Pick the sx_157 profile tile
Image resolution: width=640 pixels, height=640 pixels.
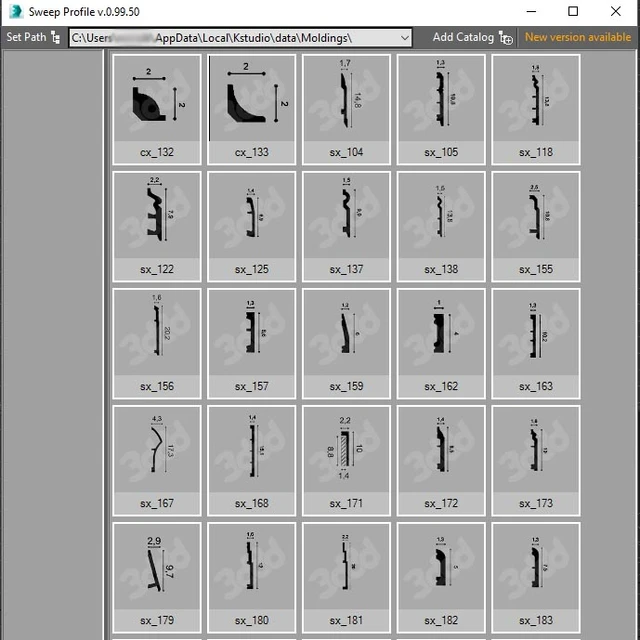(x=251, y=344)
